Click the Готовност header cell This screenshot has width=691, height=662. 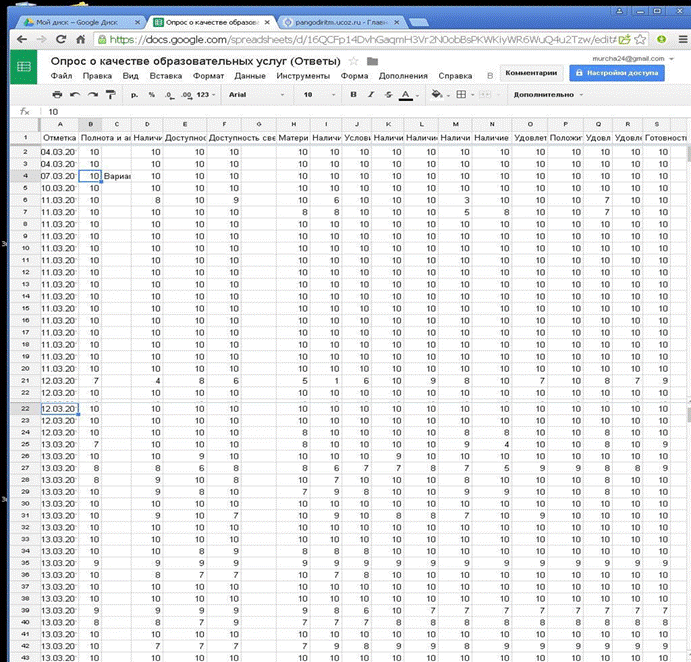pos(665,138)
